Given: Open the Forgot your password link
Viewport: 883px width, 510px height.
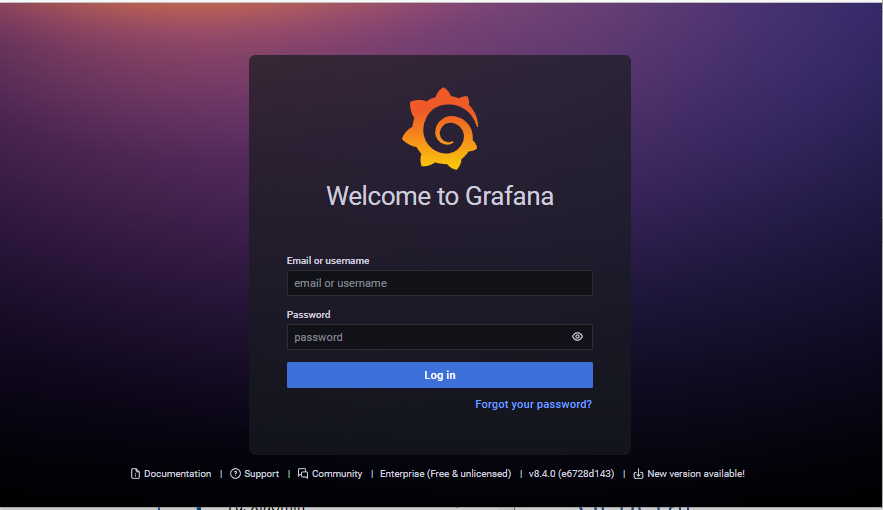Looking at the screenshot, I should click(x=533, y=405).
